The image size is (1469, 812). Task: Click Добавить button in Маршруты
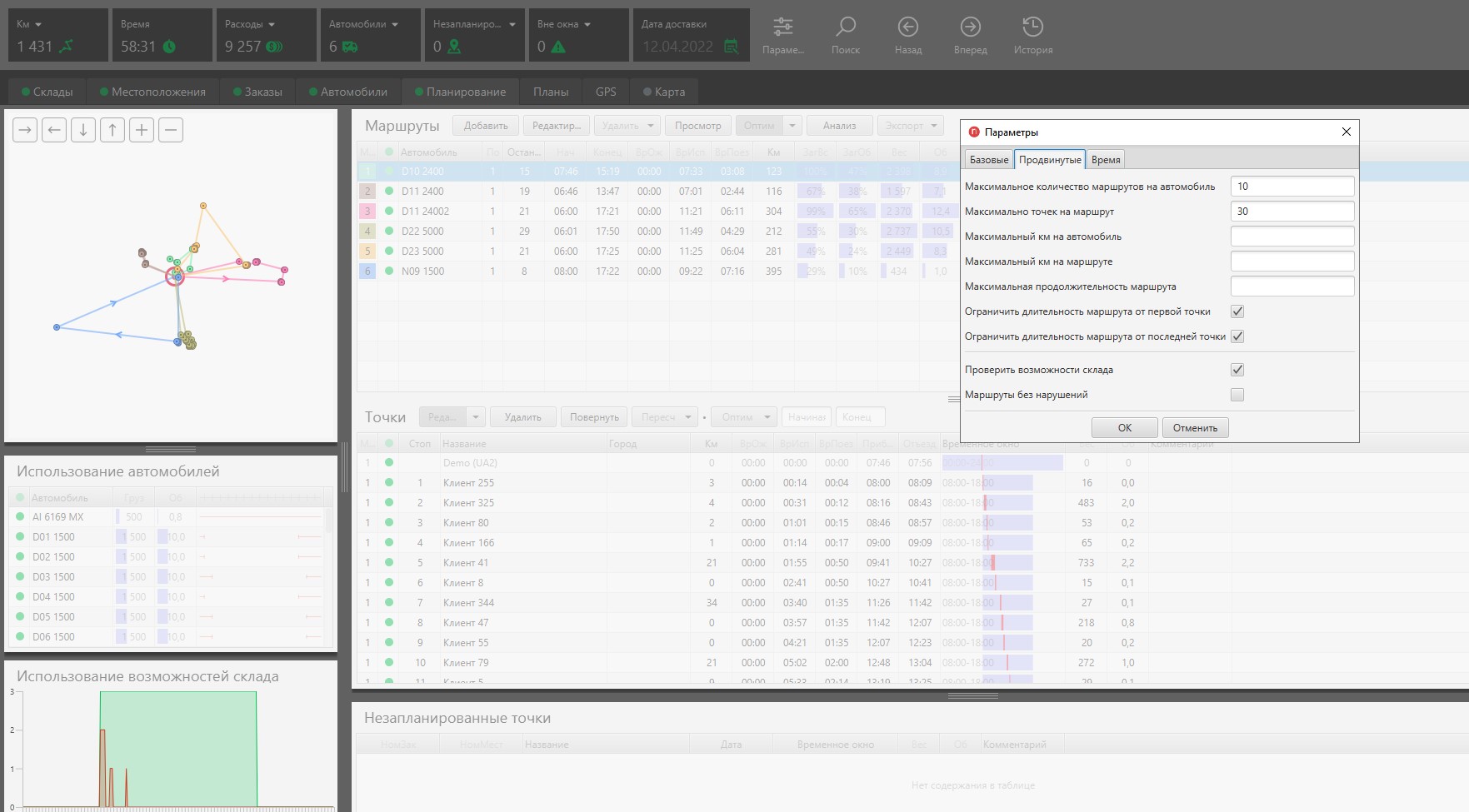(x=486, y=126)
